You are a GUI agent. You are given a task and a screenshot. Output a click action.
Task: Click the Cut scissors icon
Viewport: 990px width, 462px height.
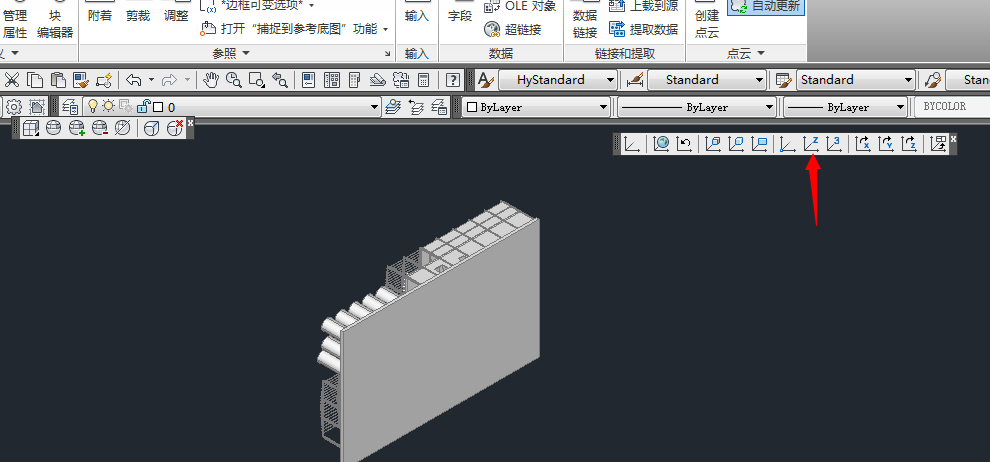pyautogui.click(x=12, y=80)
